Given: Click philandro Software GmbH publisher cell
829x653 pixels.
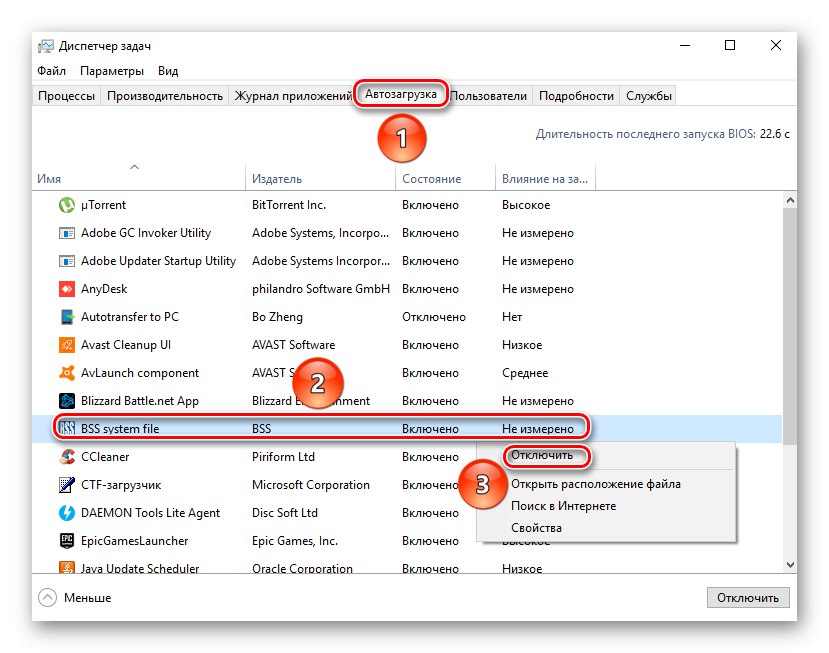Looking at the screenshot, I should 320,289.
